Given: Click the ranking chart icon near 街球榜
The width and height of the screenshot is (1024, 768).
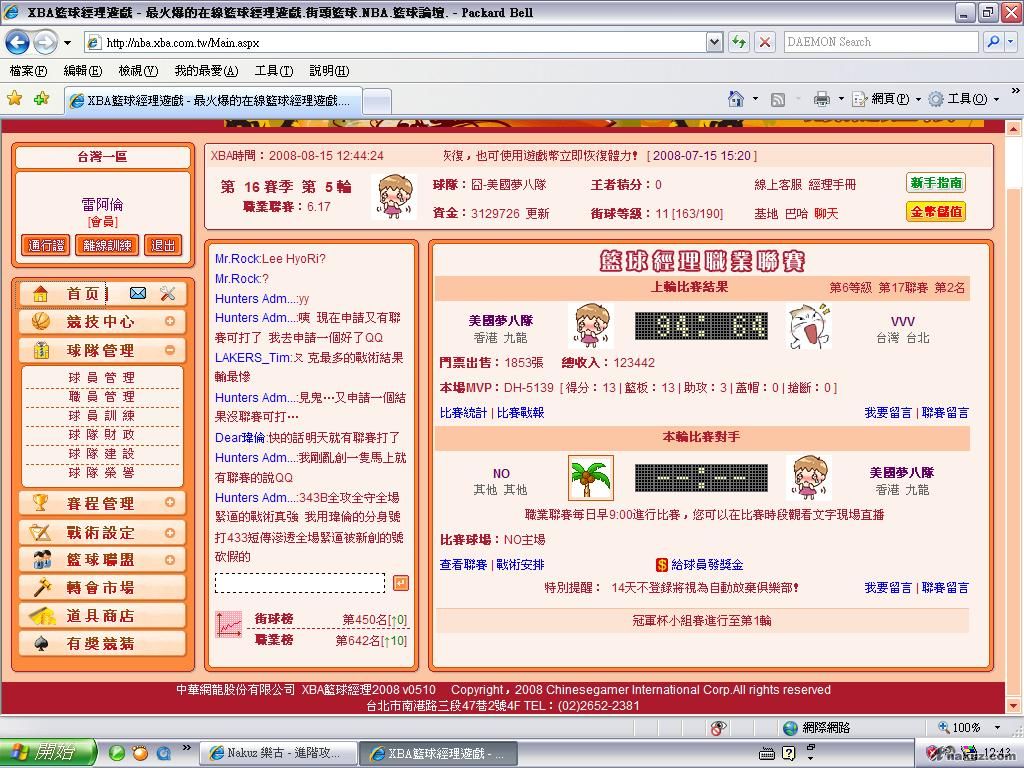Looking at the screenshot, I should 229,625.
